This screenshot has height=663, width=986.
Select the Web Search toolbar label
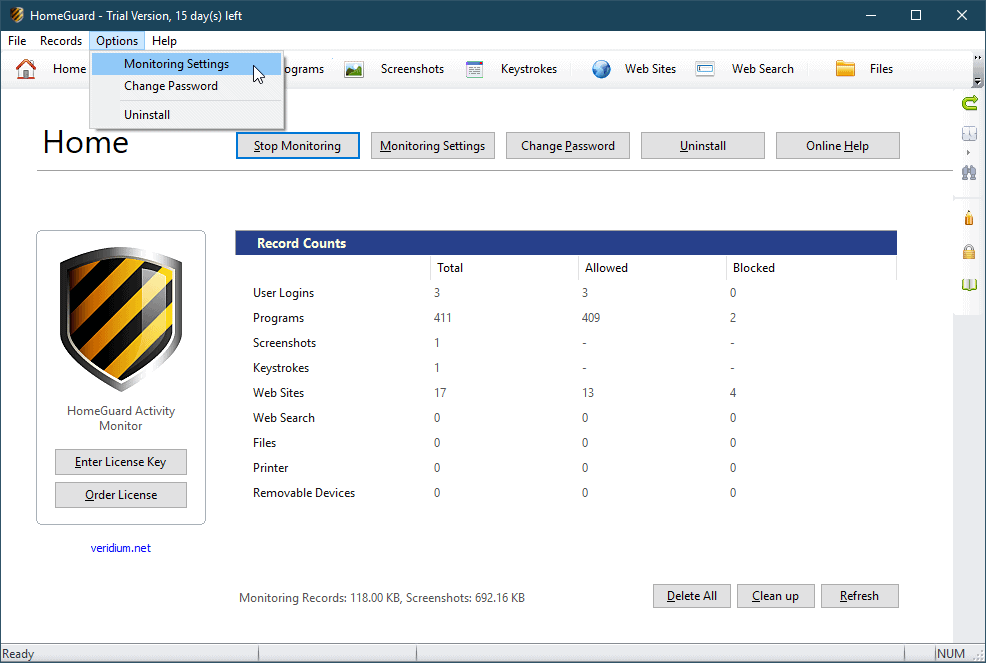coord(763,69)
